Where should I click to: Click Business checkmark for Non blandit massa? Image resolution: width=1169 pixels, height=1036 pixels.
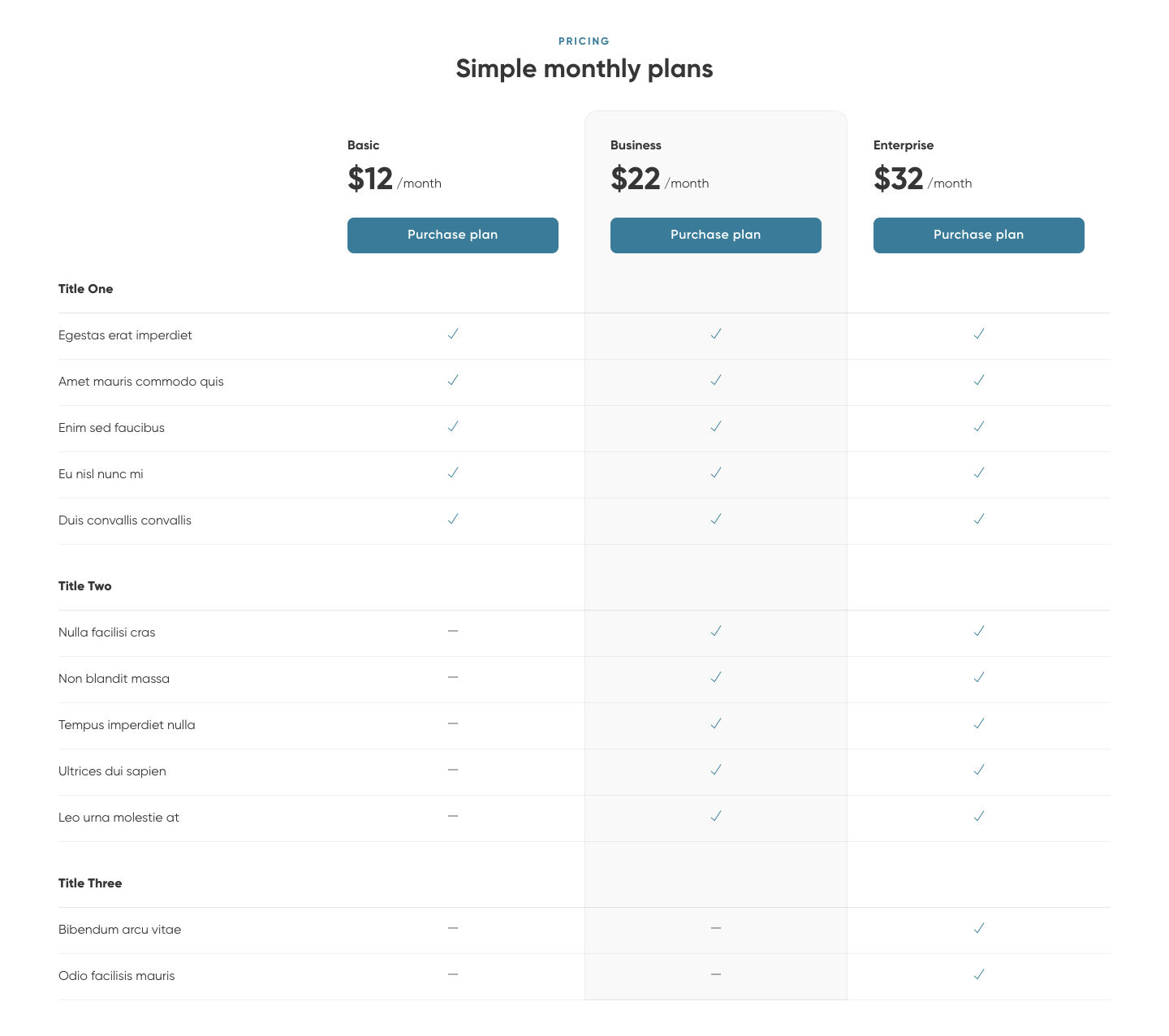pyautogui.click(x=716, y=677)
